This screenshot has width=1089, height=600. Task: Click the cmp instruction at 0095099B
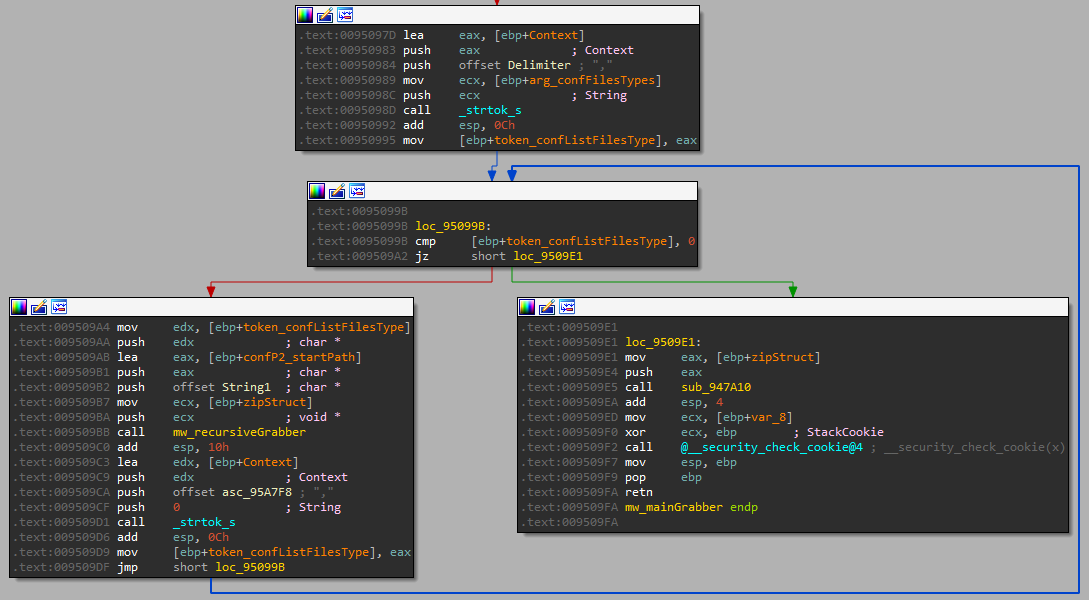pos(503,242)
